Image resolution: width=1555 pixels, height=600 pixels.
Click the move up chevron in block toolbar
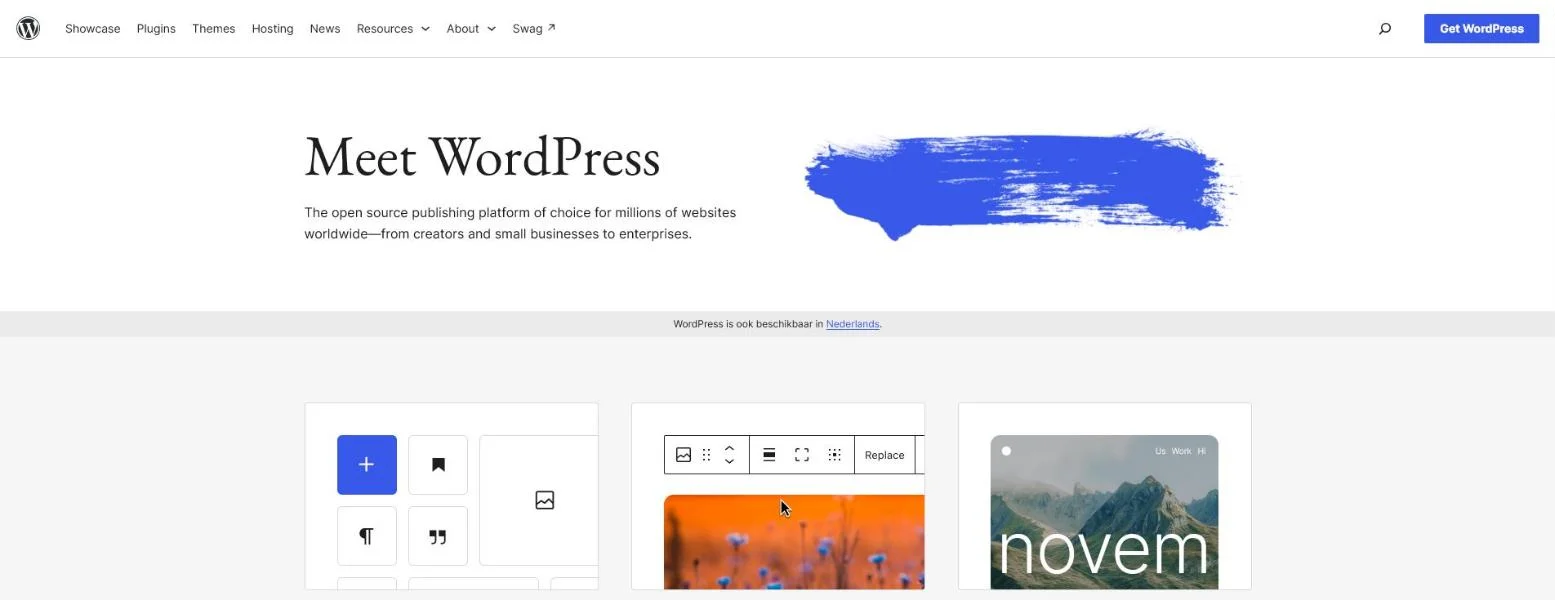(729, 448)
